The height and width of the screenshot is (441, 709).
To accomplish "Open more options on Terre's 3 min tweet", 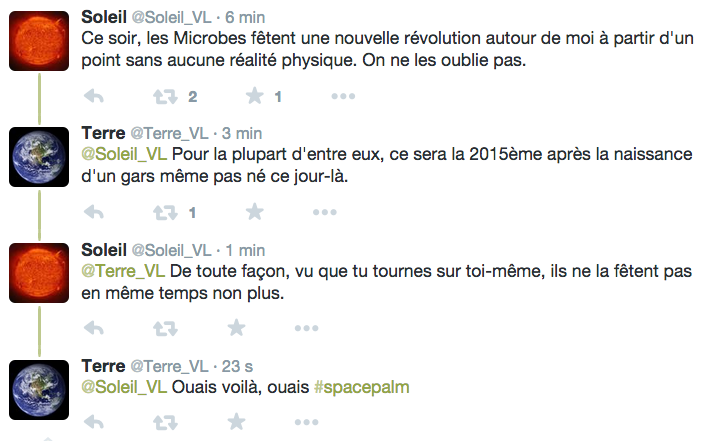I will [325, 212].
